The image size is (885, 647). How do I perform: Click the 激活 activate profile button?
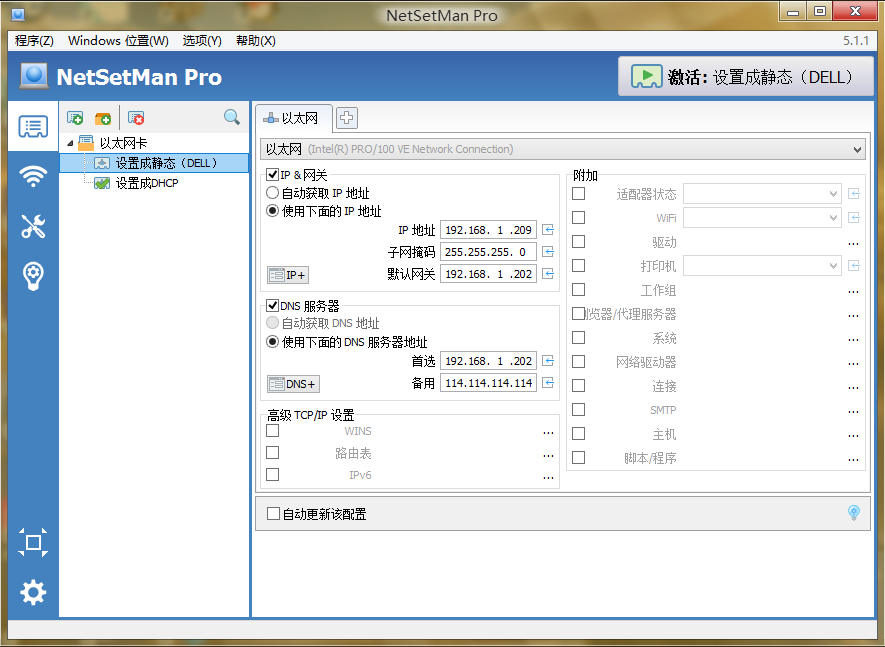click(746, 77)
